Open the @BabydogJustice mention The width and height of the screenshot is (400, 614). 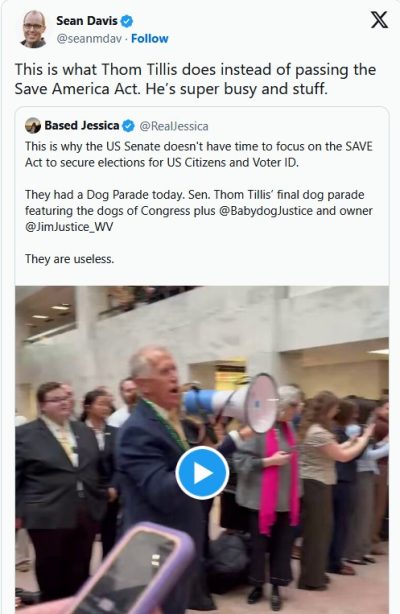tap(266, 211)
